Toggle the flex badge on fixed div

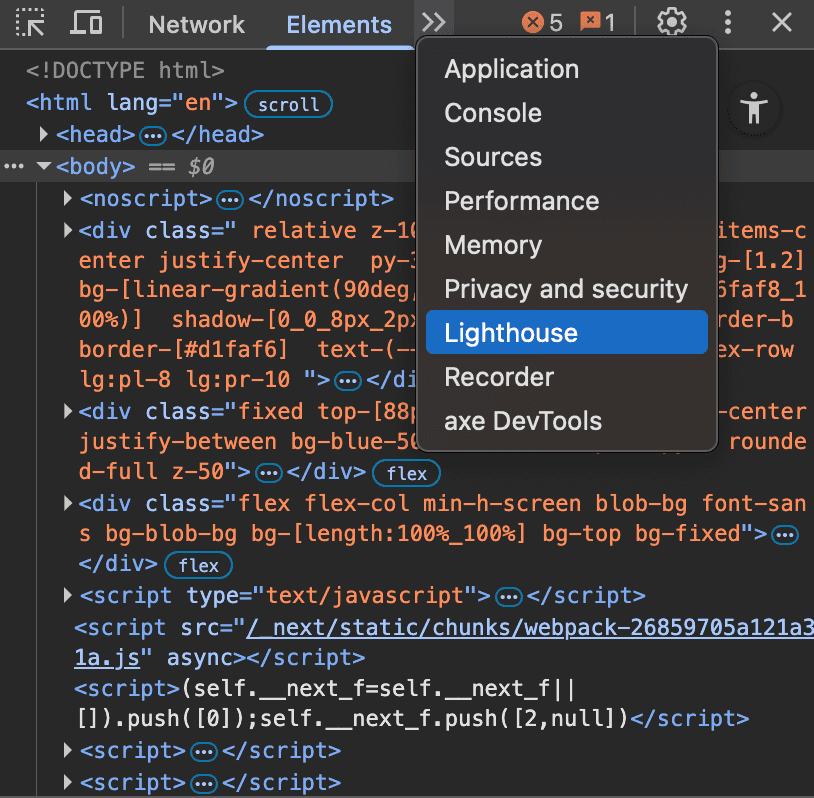[406, 473]
